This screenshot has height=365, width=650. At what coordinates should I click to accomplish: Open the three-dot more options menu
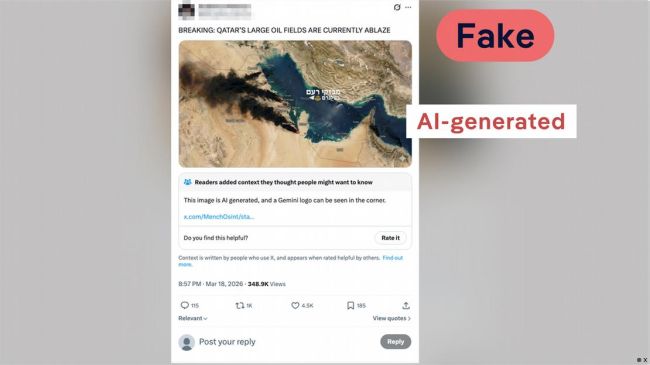click(x=408, y=7)
